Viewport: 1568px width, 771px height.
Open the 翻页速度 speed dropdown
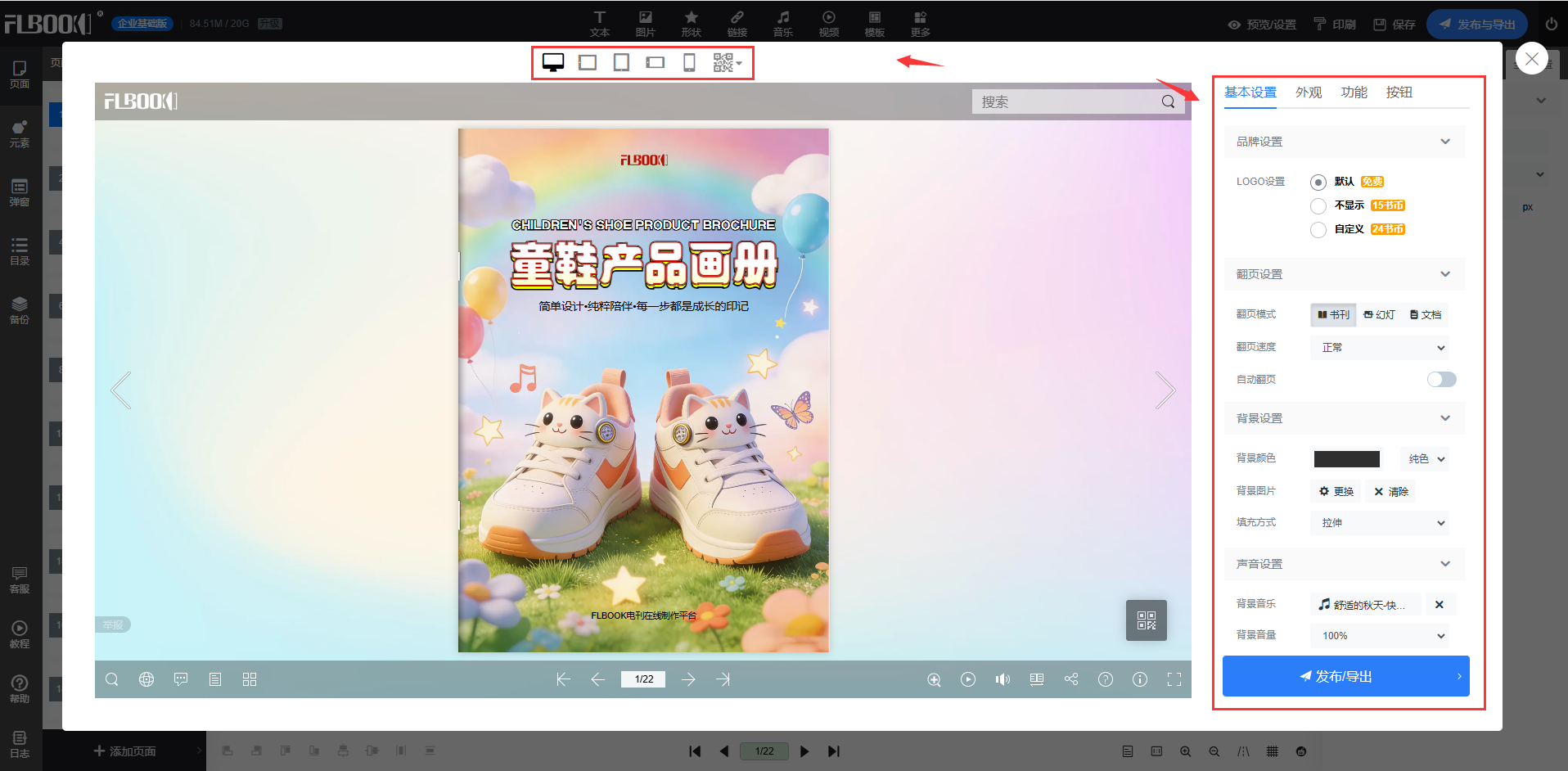point(1380,348)
